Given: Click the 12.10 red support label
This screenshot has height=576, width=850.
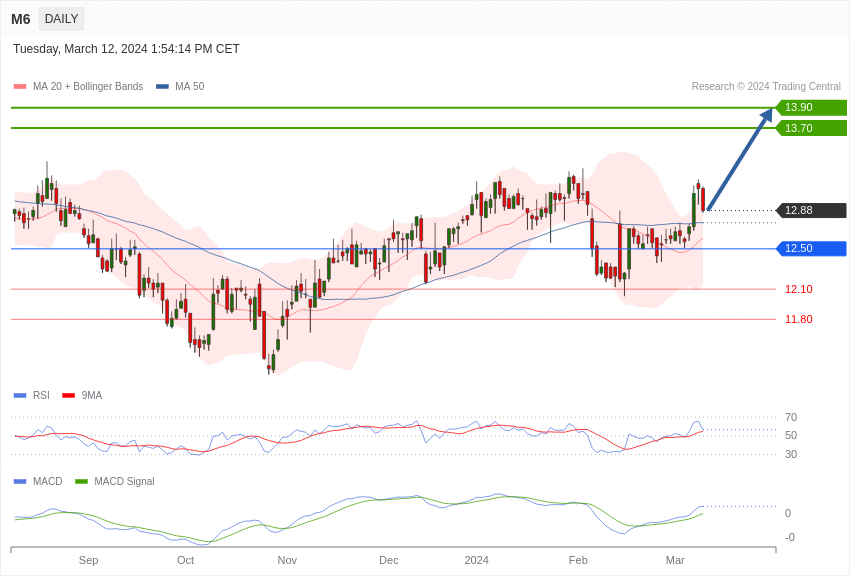Looking at the screenshot, I should click(x=798, y=289).
